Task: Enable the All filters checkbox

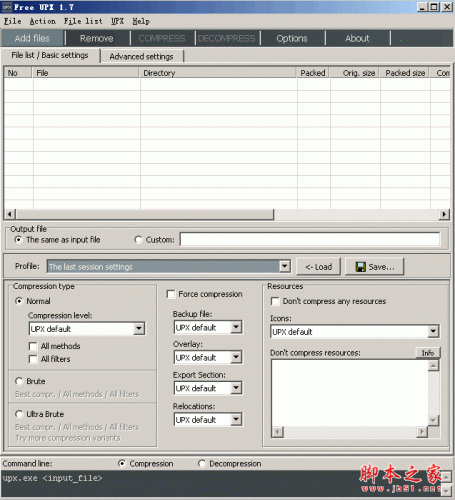Action: click(33, 359)
